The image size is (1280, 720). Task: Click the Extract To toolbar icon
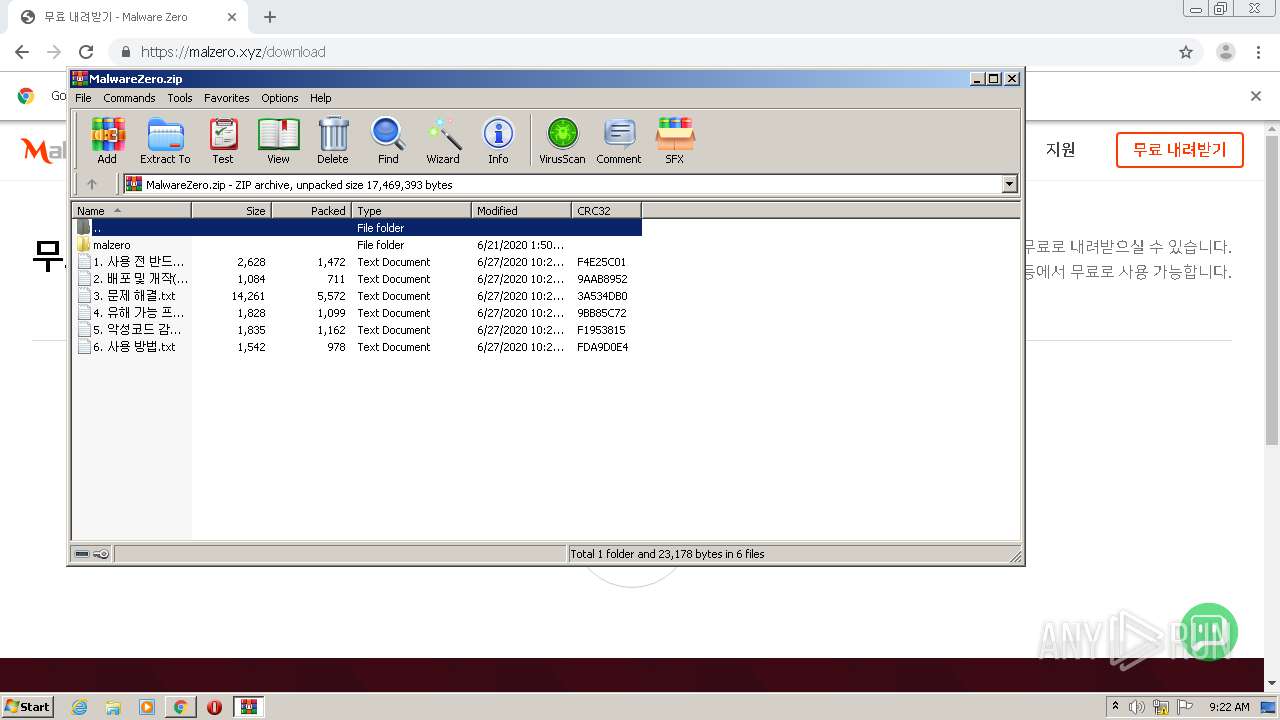point(165,140)
